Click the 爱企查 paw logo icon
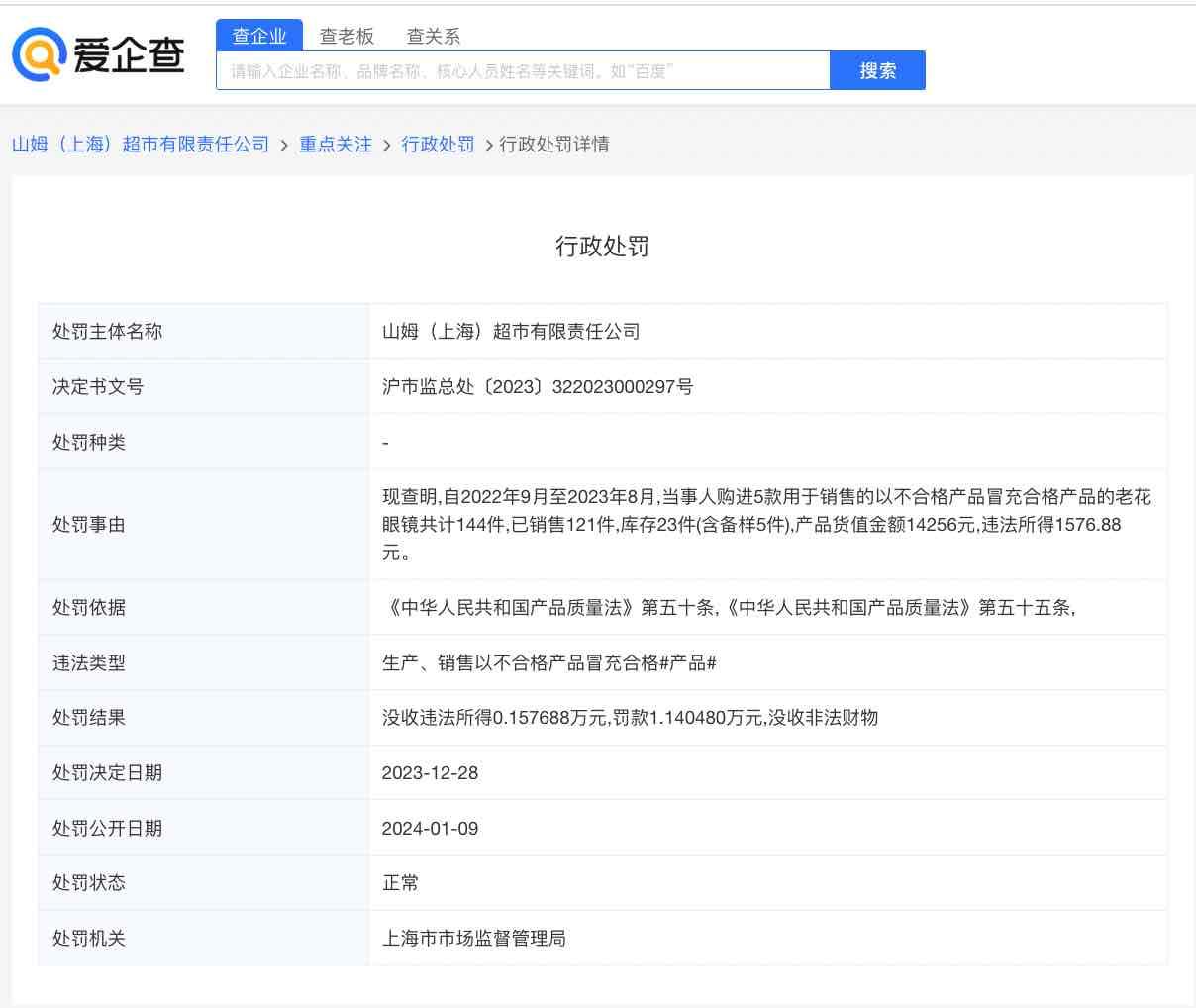This screenshot has height=1008, width=1196. click(38, 54)
